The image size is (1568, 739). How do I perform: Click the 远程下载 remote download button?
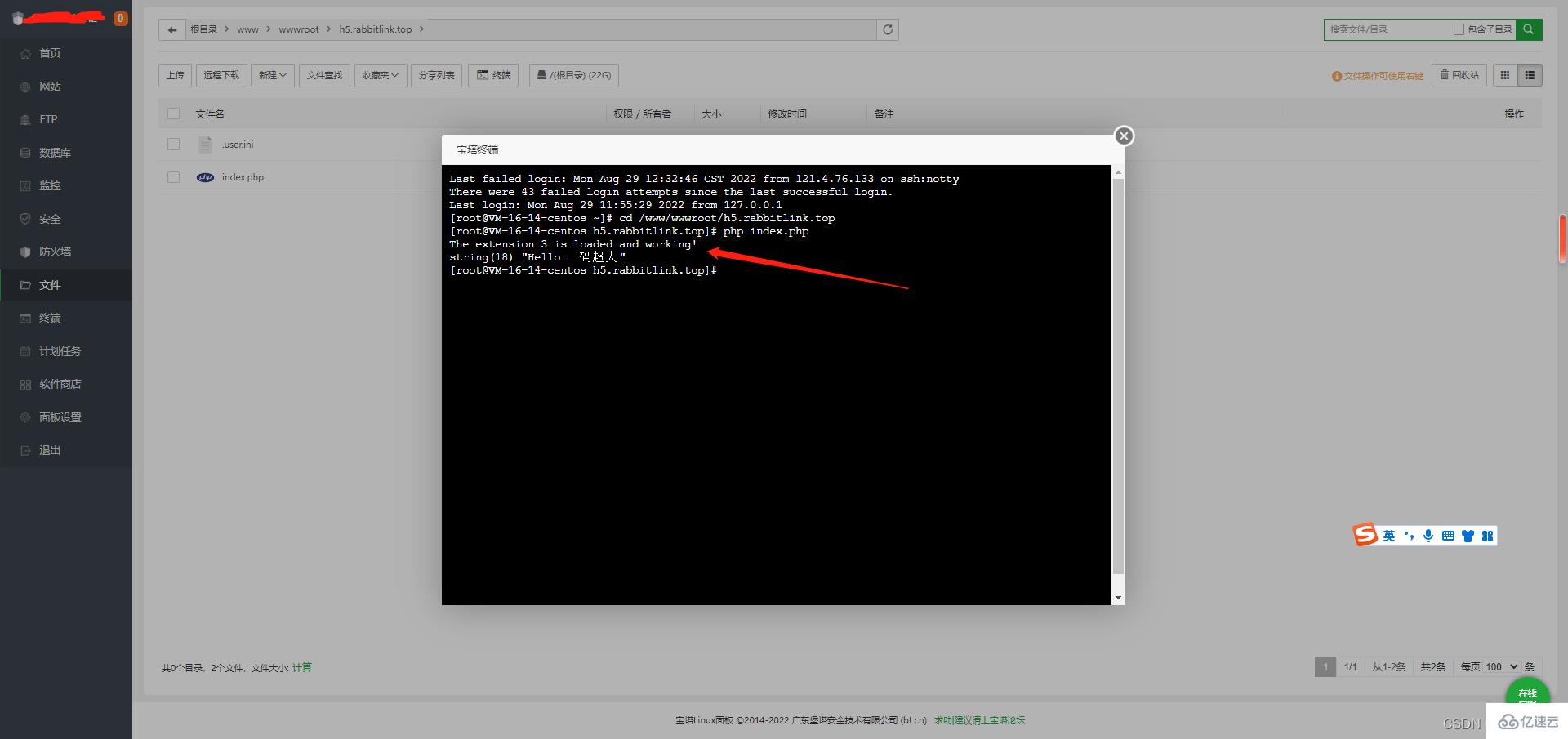(x=221, y=75)
